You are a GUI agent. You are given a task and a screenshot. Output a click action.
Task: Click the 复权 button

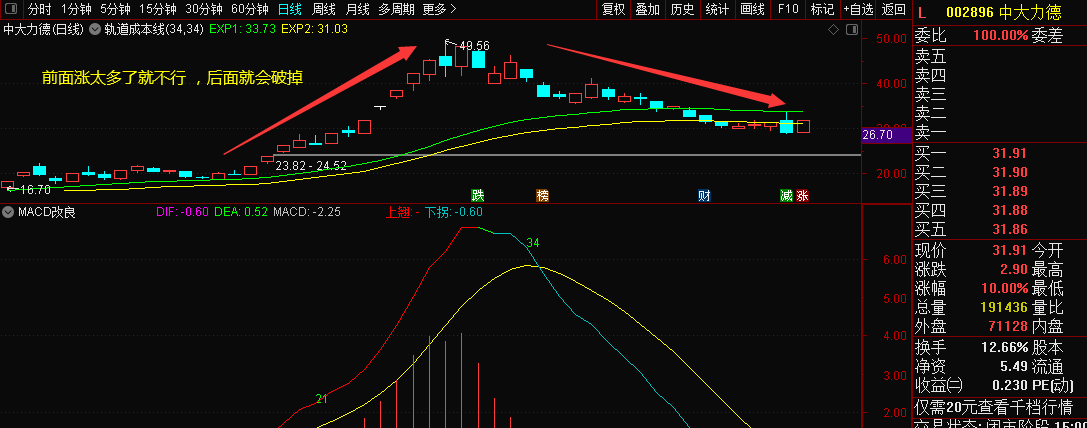(614, 9)
